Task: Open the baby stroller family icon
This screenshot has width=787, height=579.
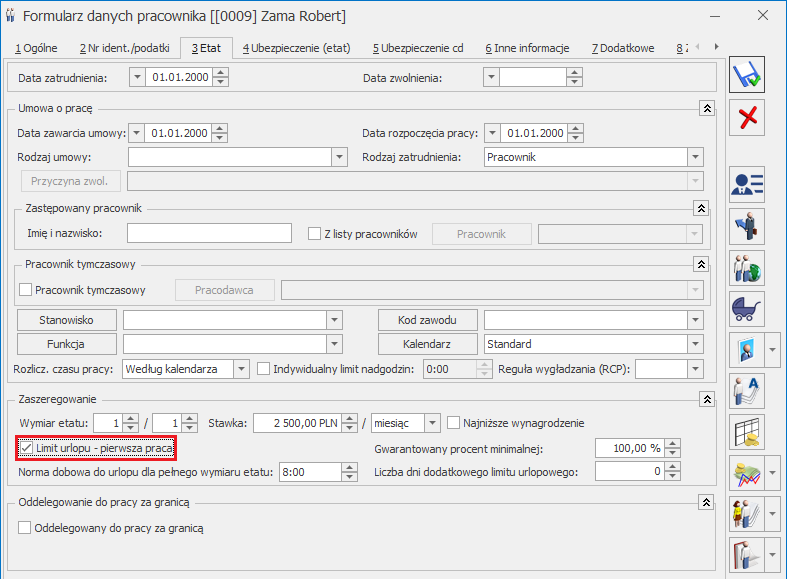Action: tap(747, 309)
